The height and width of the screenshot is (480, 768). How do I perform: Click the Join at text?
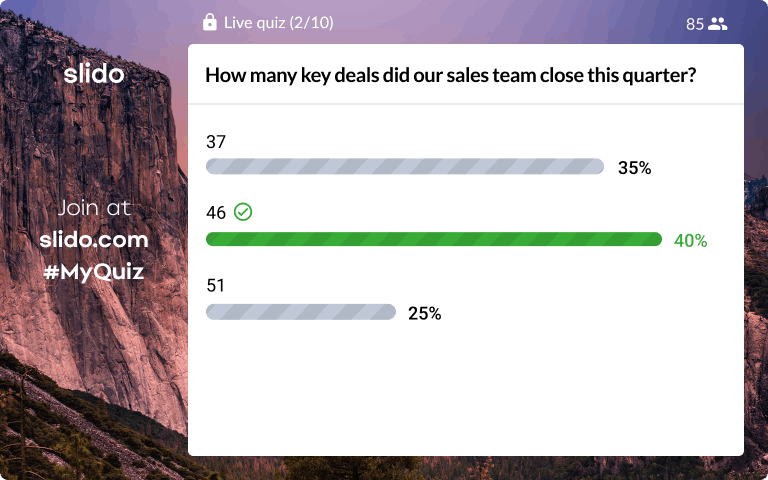94,208
